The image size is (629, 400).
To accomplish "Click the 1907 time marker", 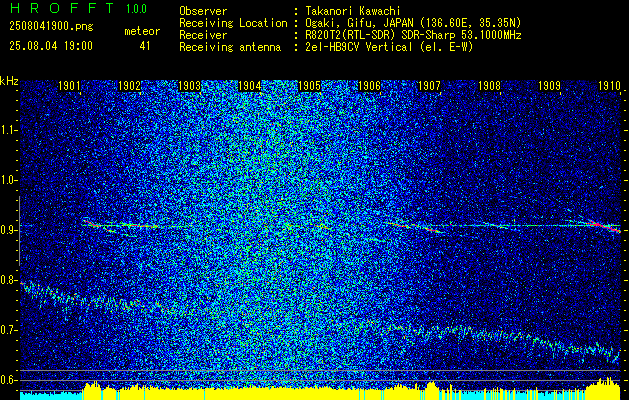I will [429, 85].
